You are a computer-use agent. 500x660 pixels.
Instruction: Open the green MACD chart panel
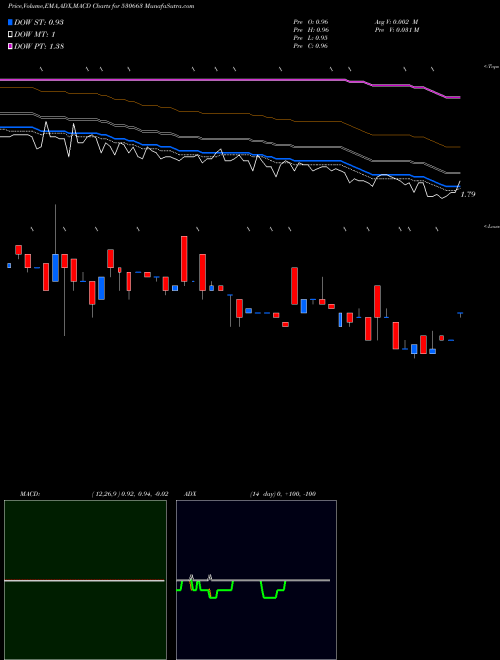[85, 580]
